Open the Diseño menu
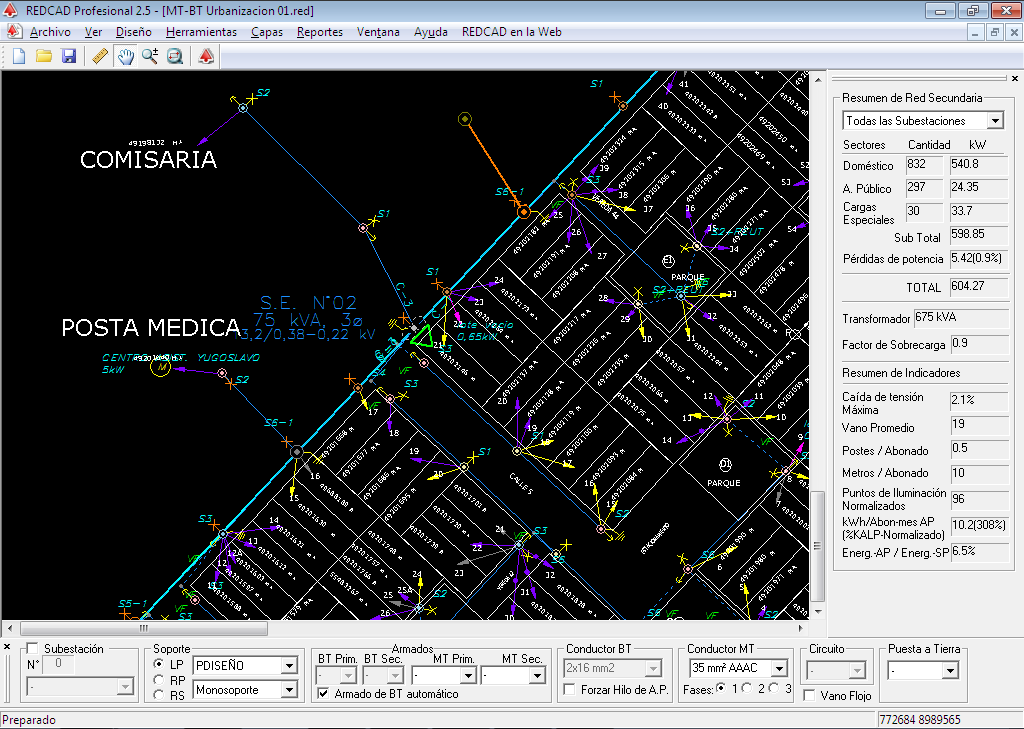Image resolution: width=1024 pixels, height=729 pixels. [x=134, y=32]
